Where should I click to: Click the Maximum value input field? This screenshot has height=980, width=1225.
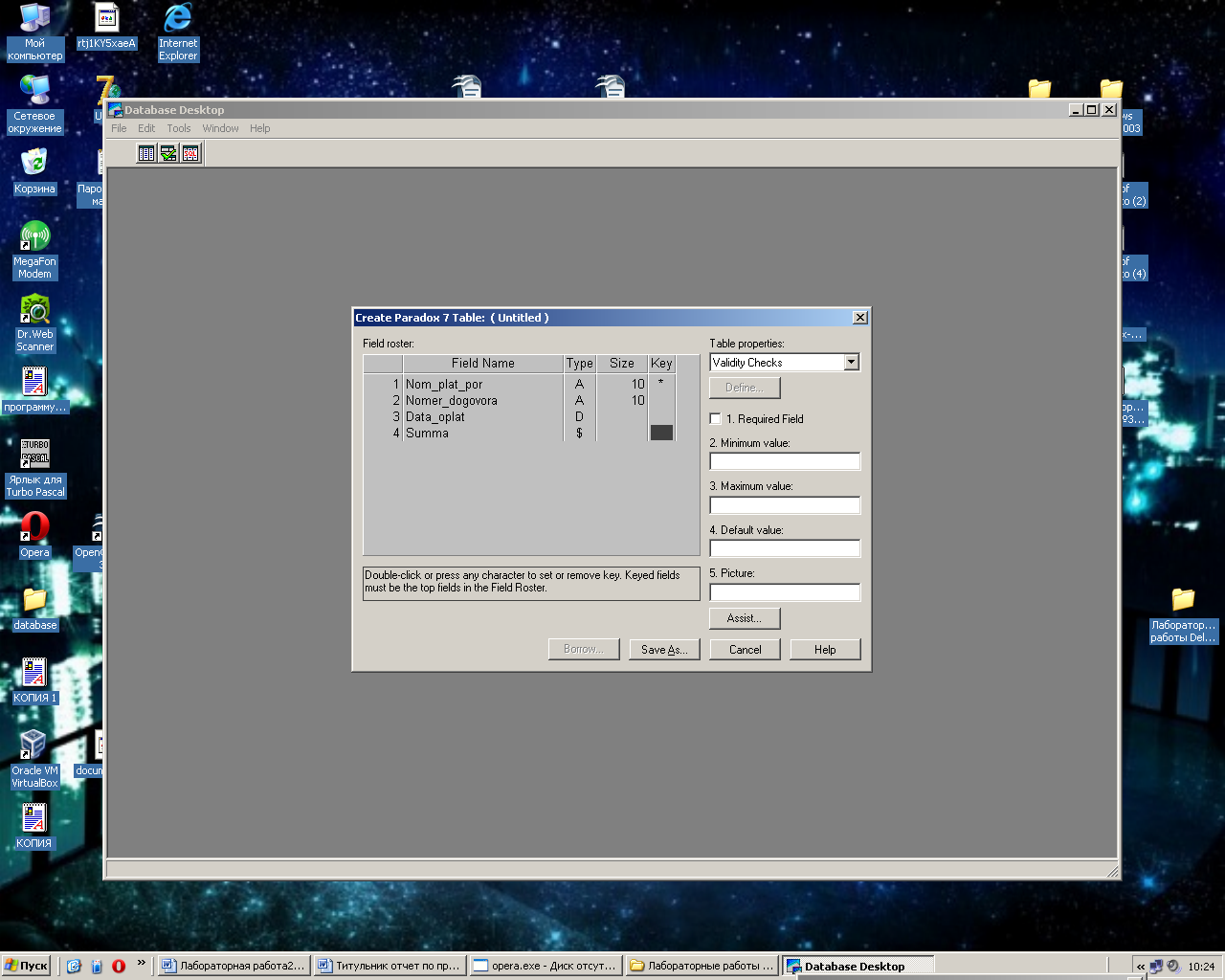785,504
